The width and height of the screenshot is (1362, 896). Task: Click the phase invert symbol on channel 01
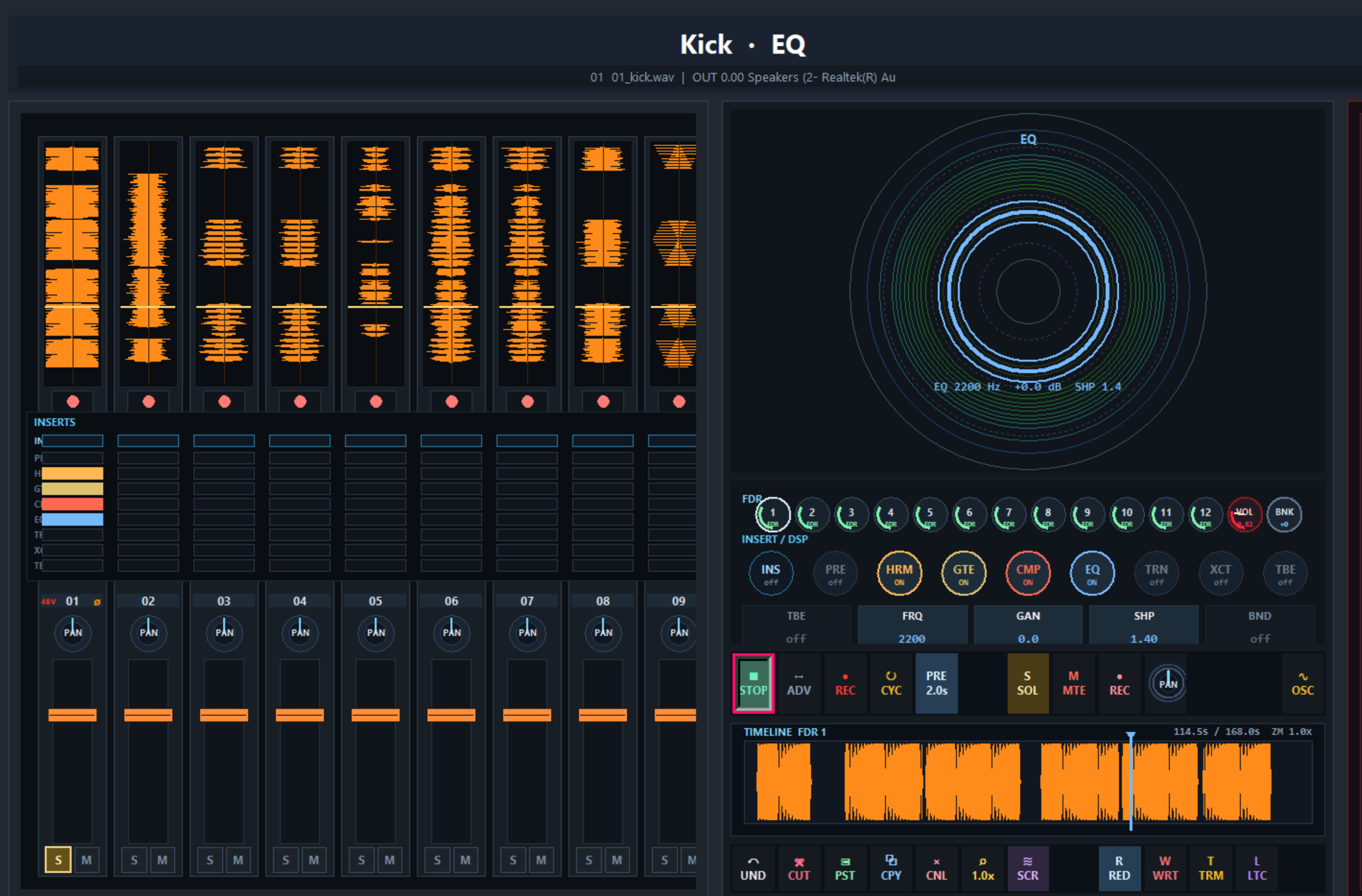(x=97, y=602)
